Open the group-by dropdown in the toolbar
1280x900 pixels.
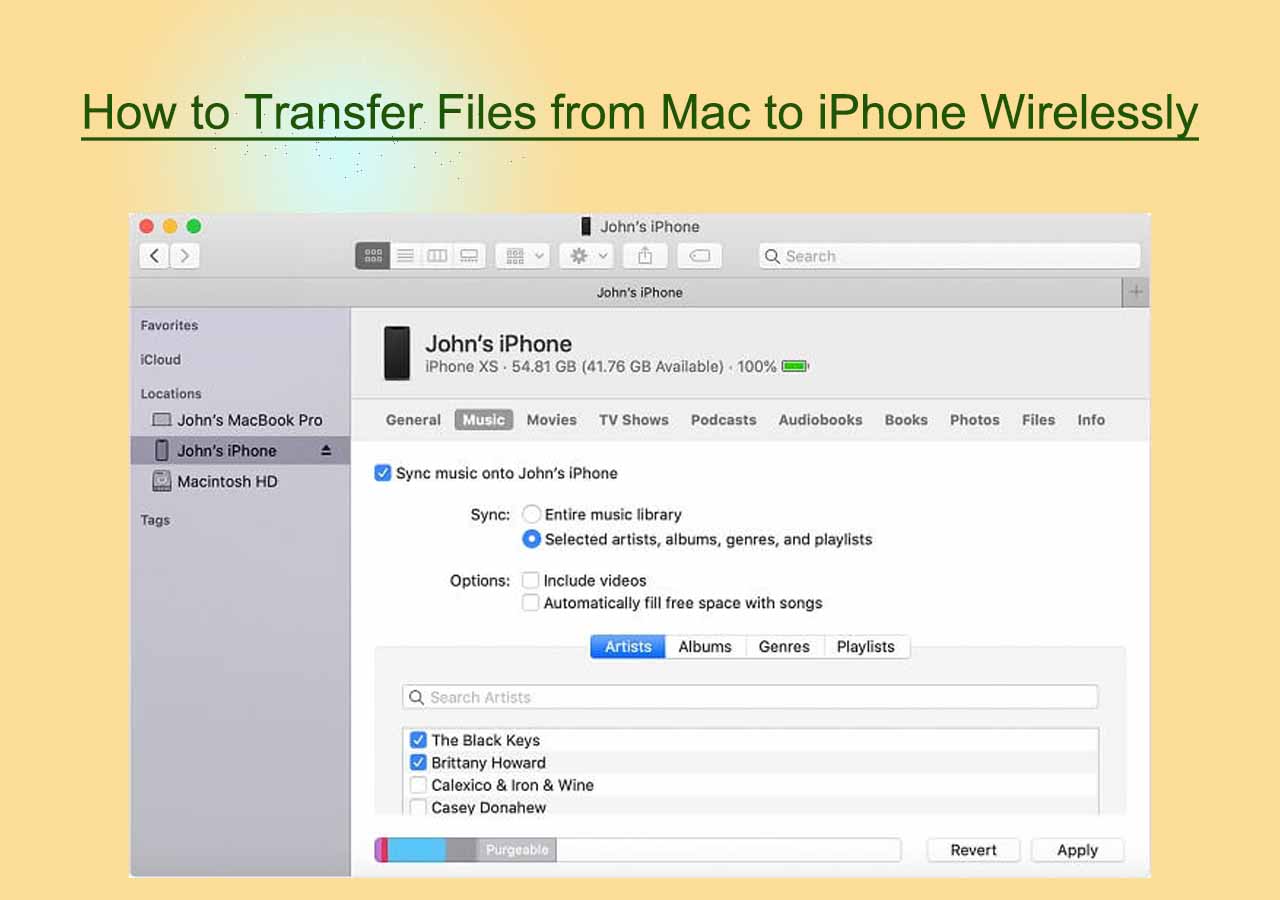[x=521, y=255]
